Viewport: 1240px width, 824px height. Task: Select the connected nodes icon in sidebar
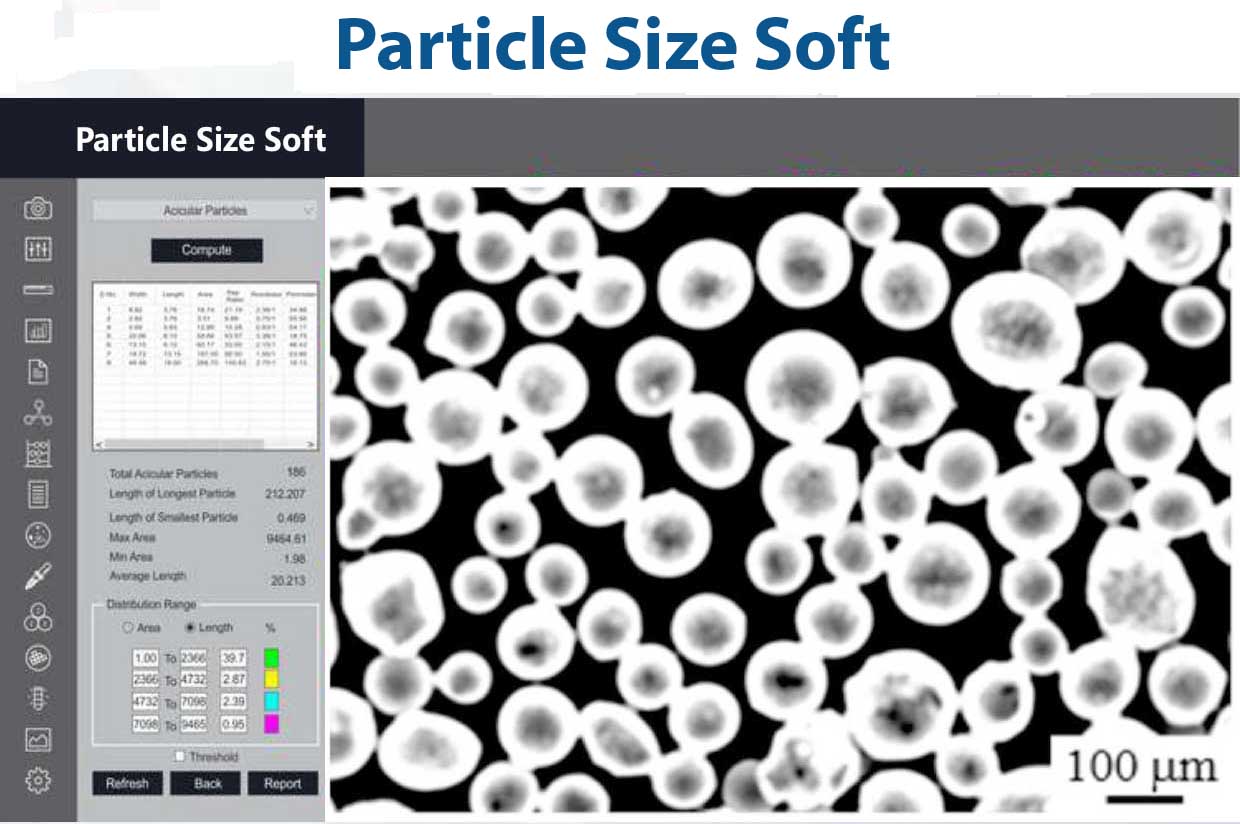pos(38,413)
